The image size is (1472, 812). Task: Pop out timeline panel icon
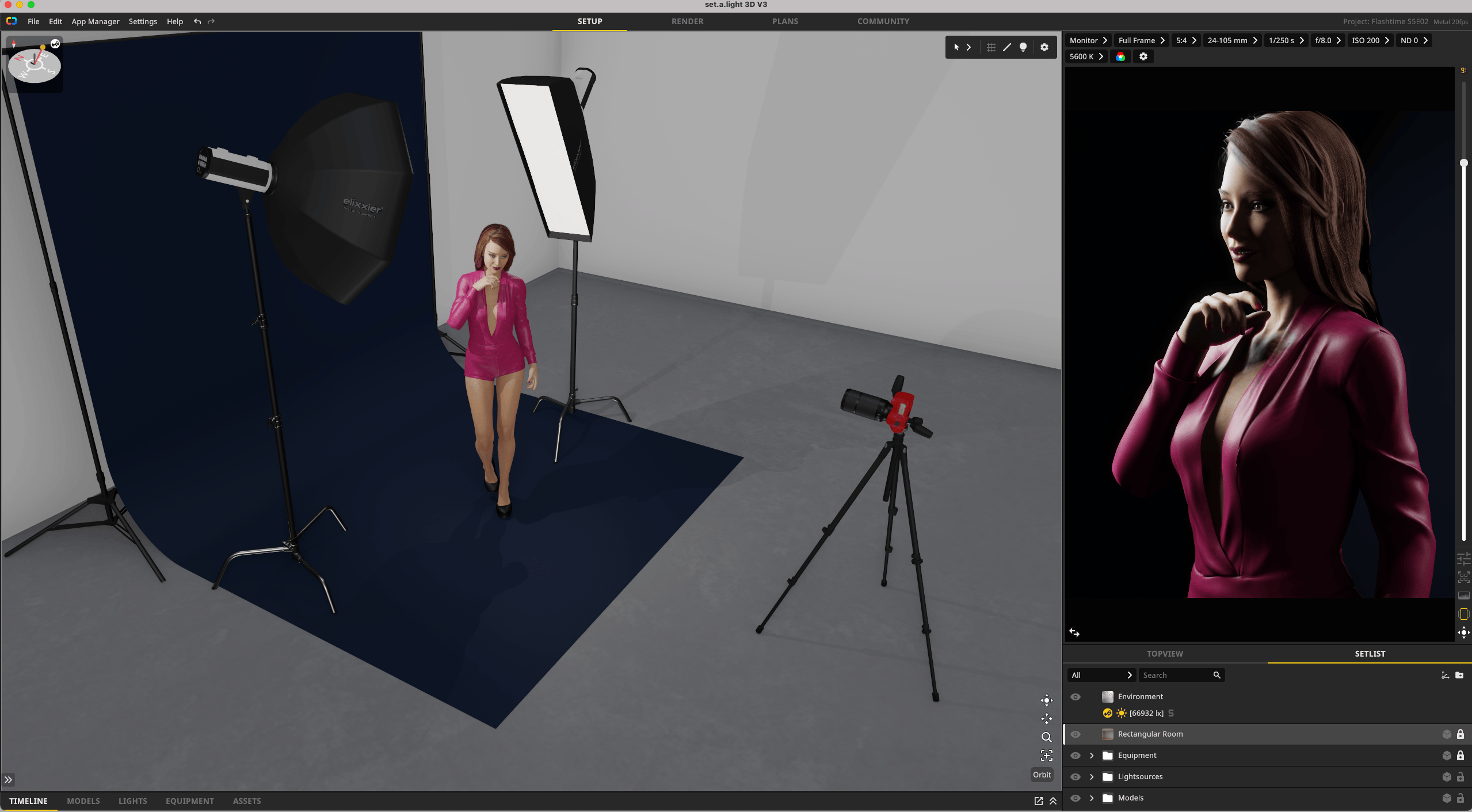point(1038,801)
